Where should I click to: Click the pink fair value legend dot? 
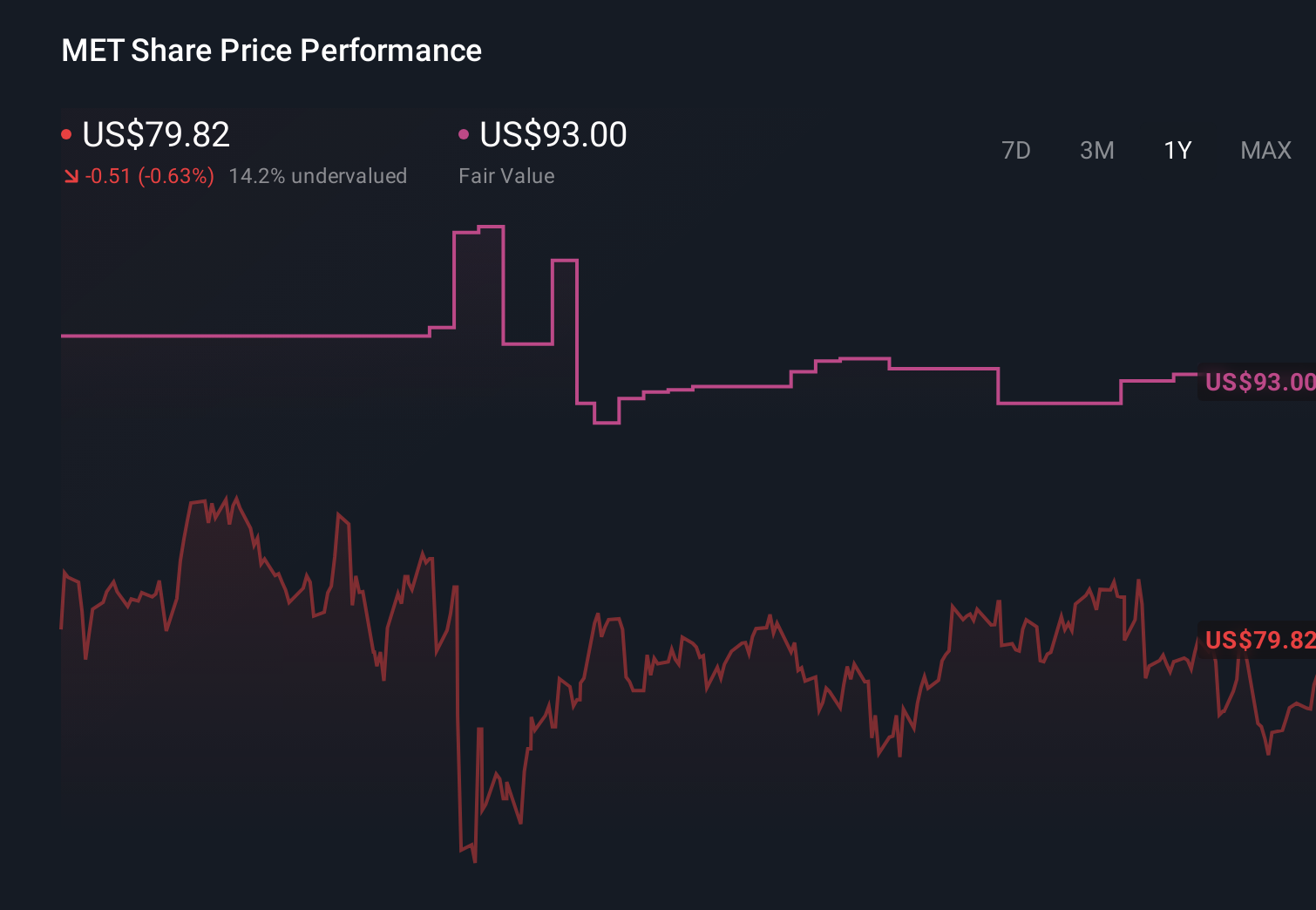[x=464, y=134]
